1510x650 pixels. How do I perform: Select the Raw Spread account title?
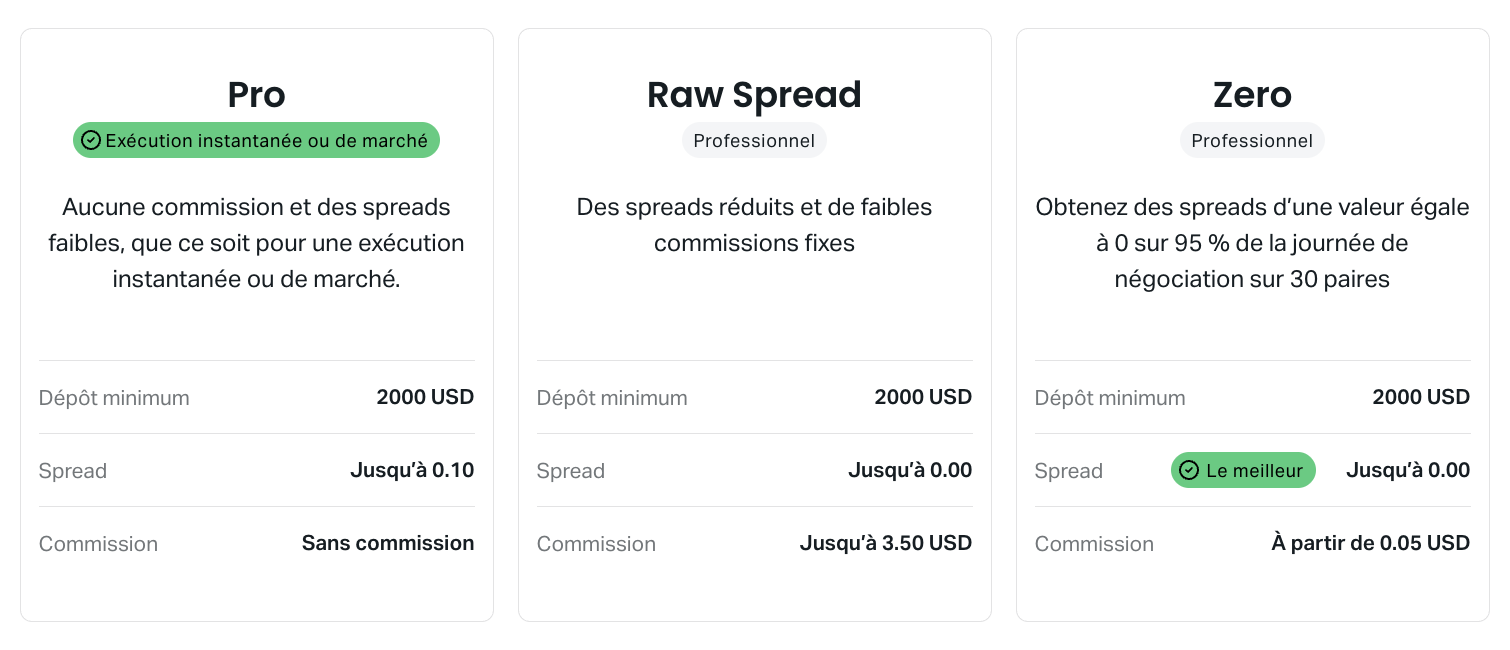(754, 95)
